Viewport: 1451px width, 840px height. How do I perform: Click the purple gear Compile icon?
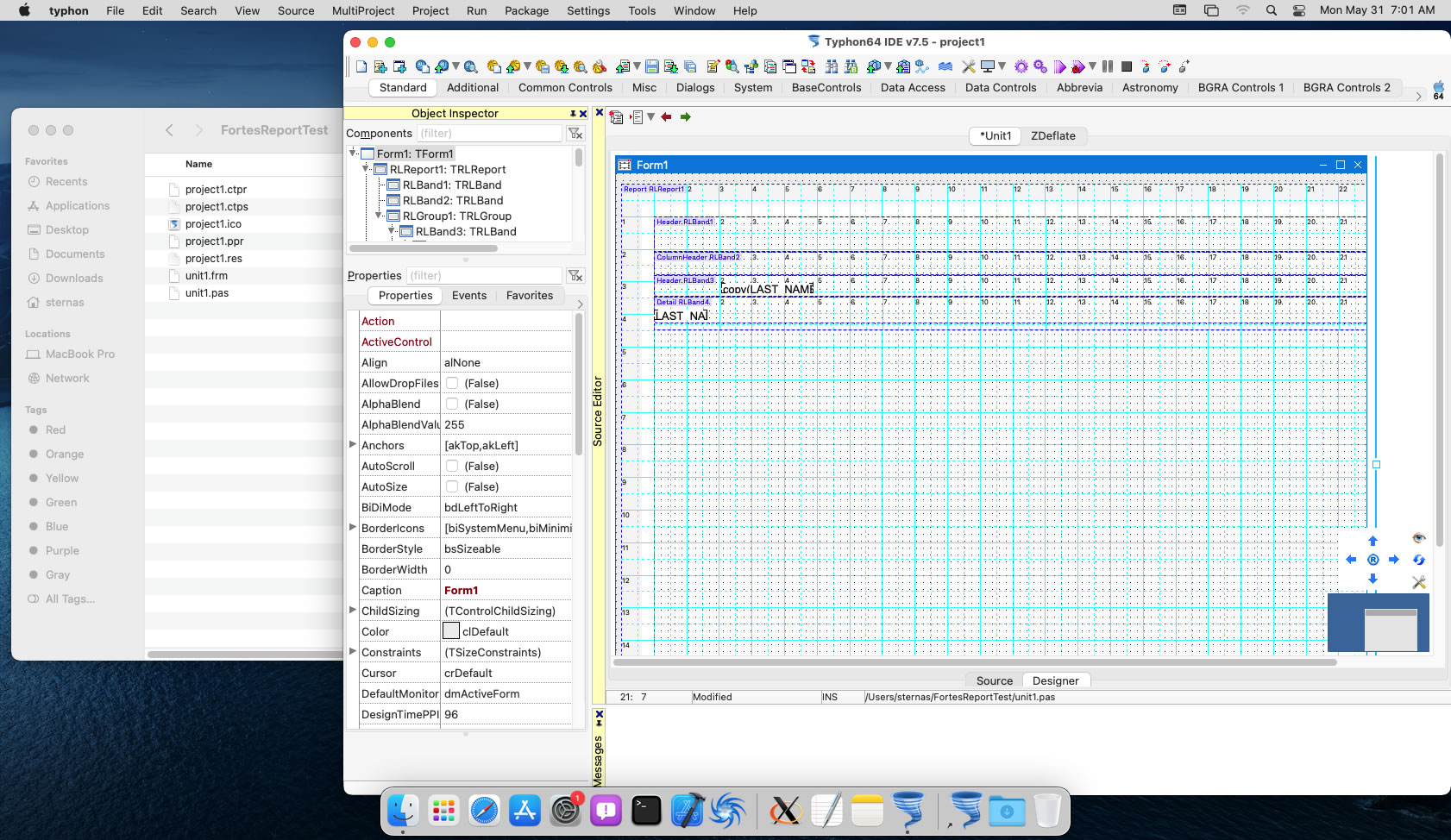1021,67
